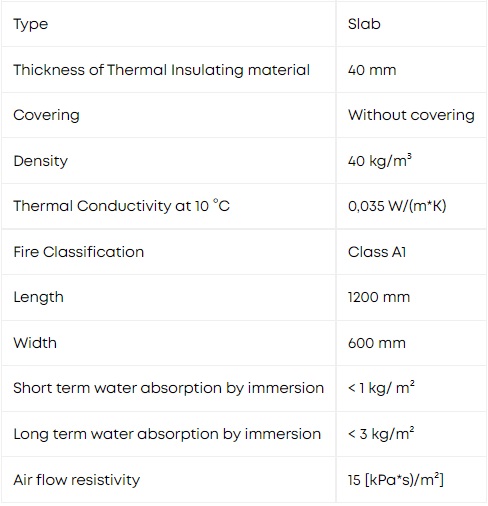Click Thickness of Thermal Insulating material label
Image resolution: width=488 pixels, height=506 pixels.
[x=162, y=70]
